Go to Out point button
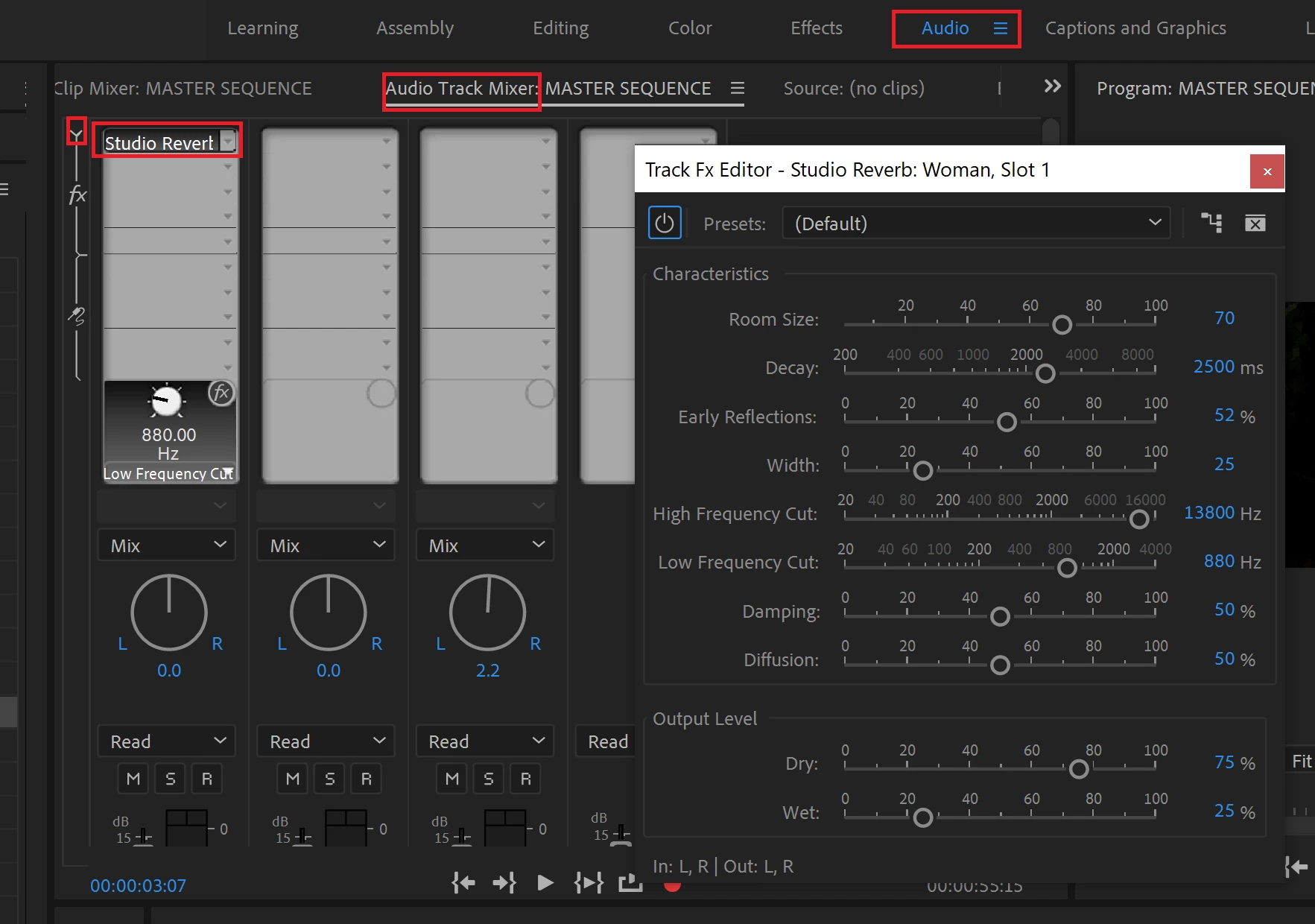 (x=504, y=883)
